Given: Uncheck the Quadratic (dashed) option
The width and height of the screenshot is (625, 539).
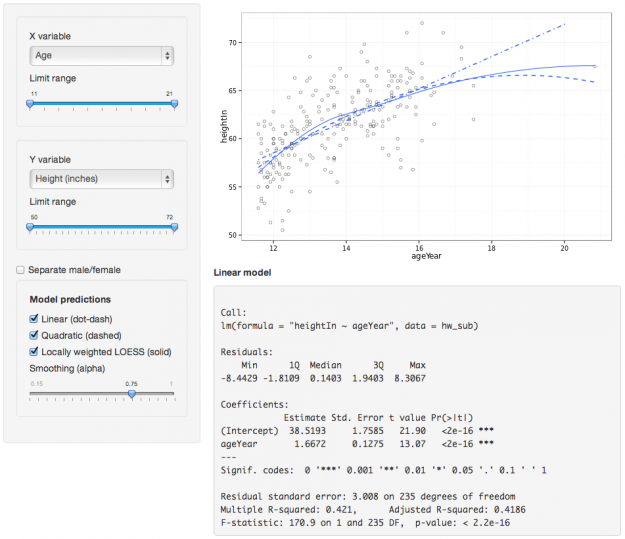Looking at the screenshot, I should coord(34,335).
